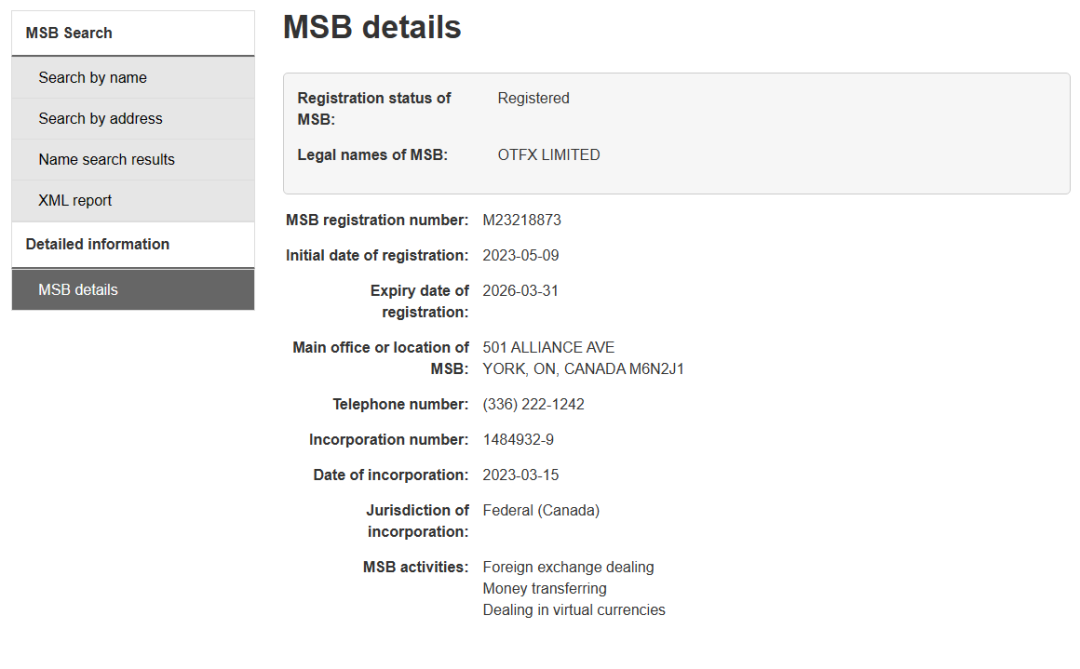Screen dimensions: 1080x669
Task: Click initial registration date 2023-05-09
Action: coord(521,256)
